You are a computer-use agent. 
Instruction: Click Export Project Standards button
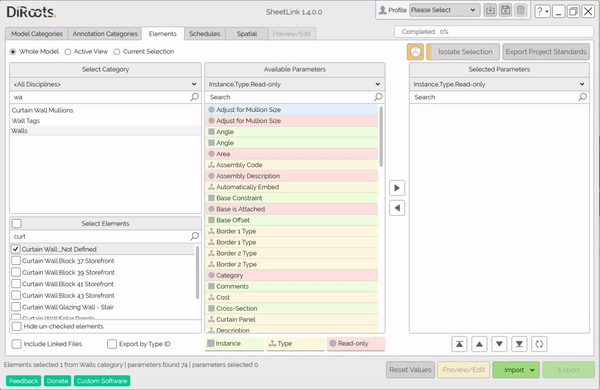[546, 52]
